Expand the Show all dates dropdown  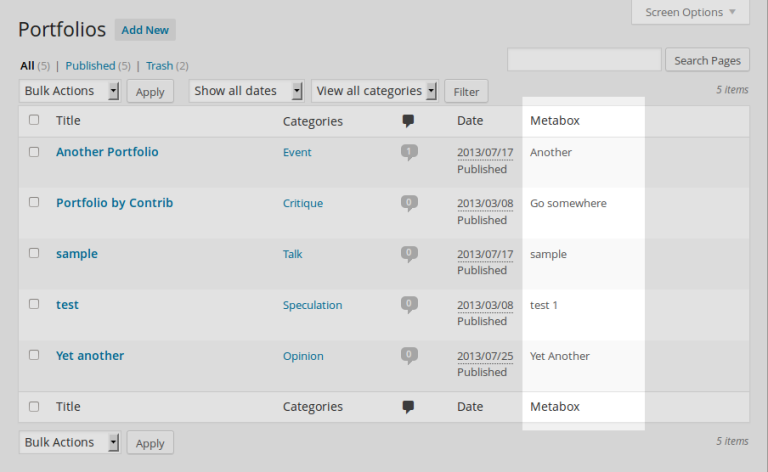(246, 91)
